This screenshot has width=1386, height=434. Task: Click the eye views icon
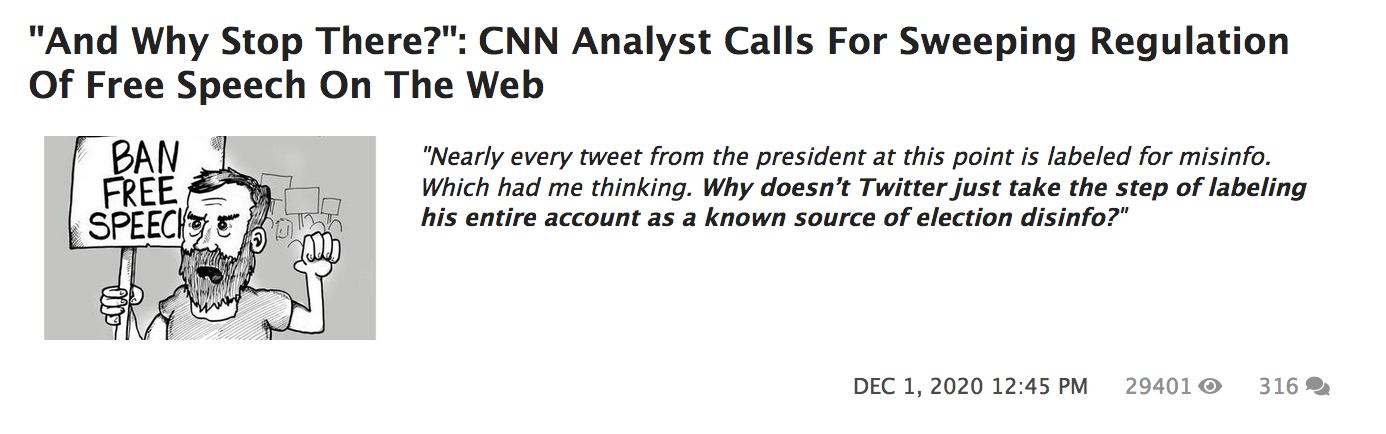(1210, 386)
